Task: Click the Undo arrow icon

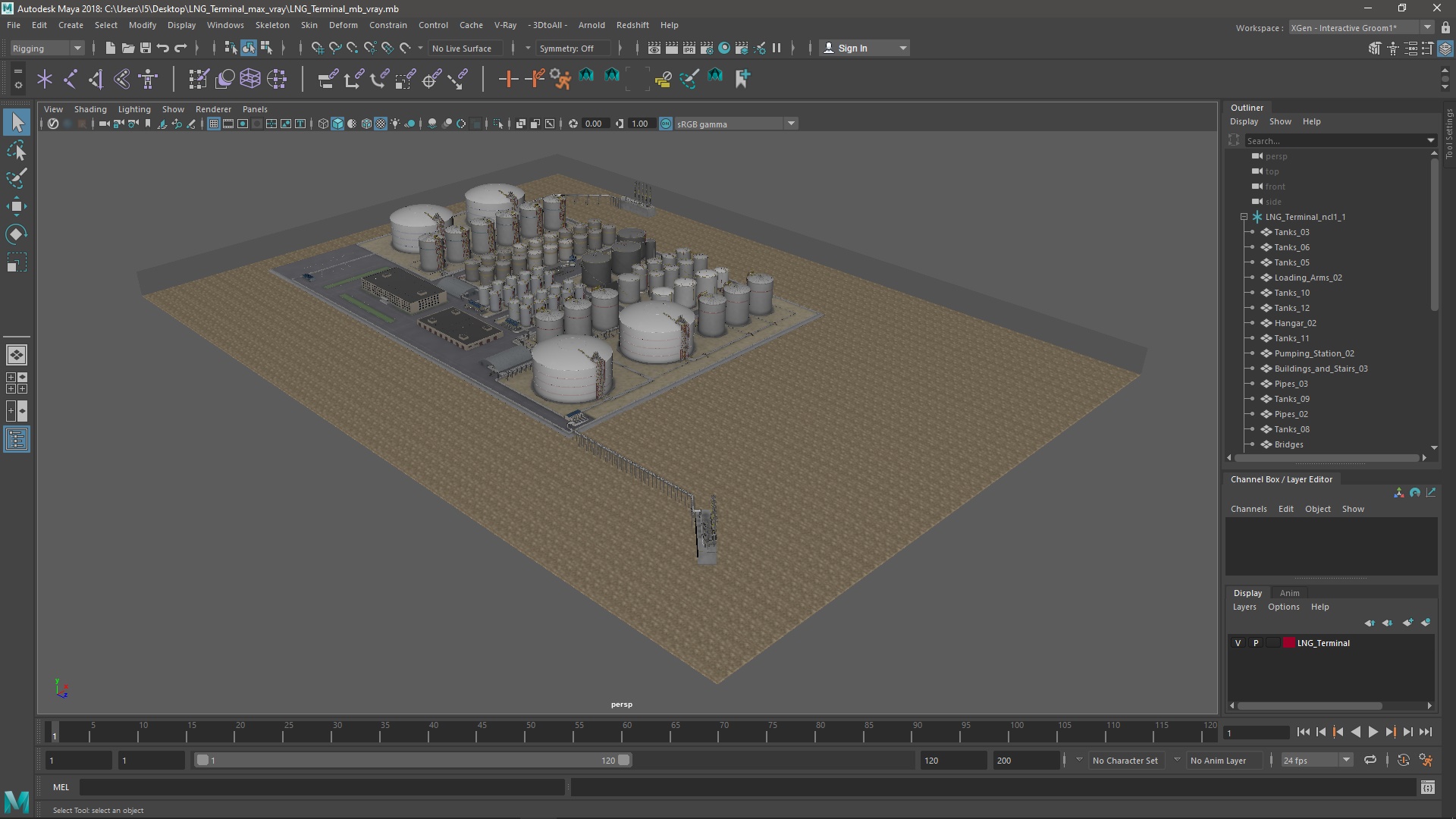Action: [x=163, y=48]
